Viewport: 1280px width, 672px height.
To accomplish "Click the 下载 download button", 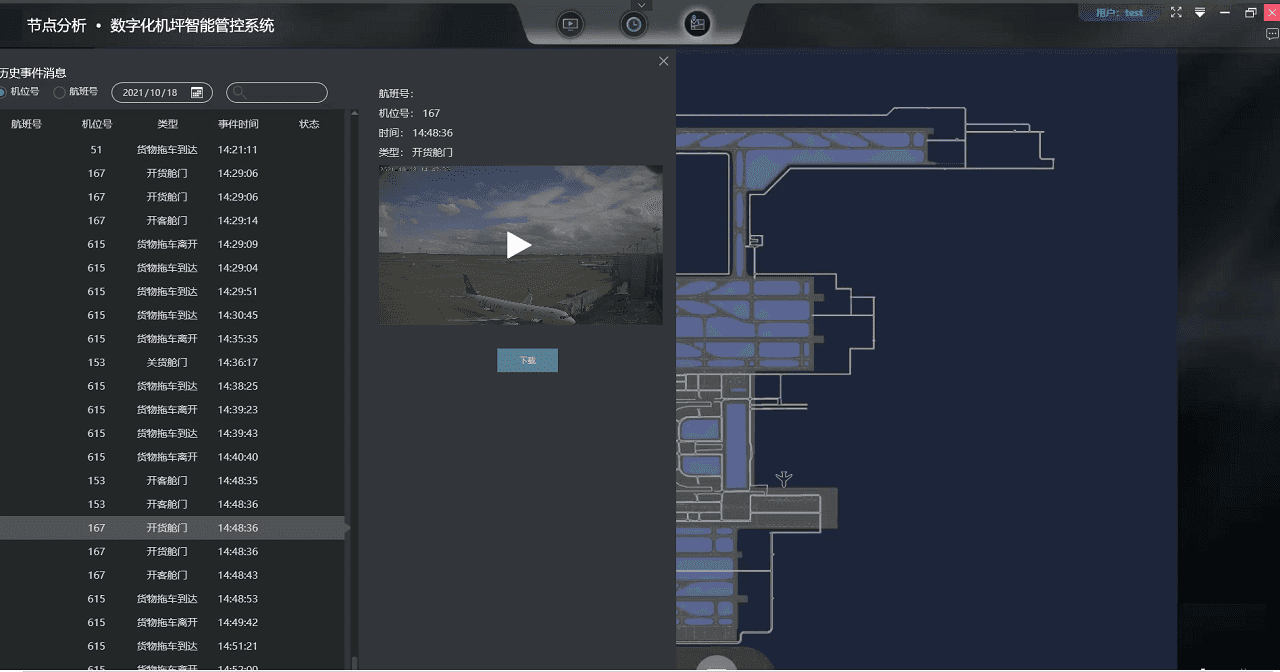I will point(527,360).
